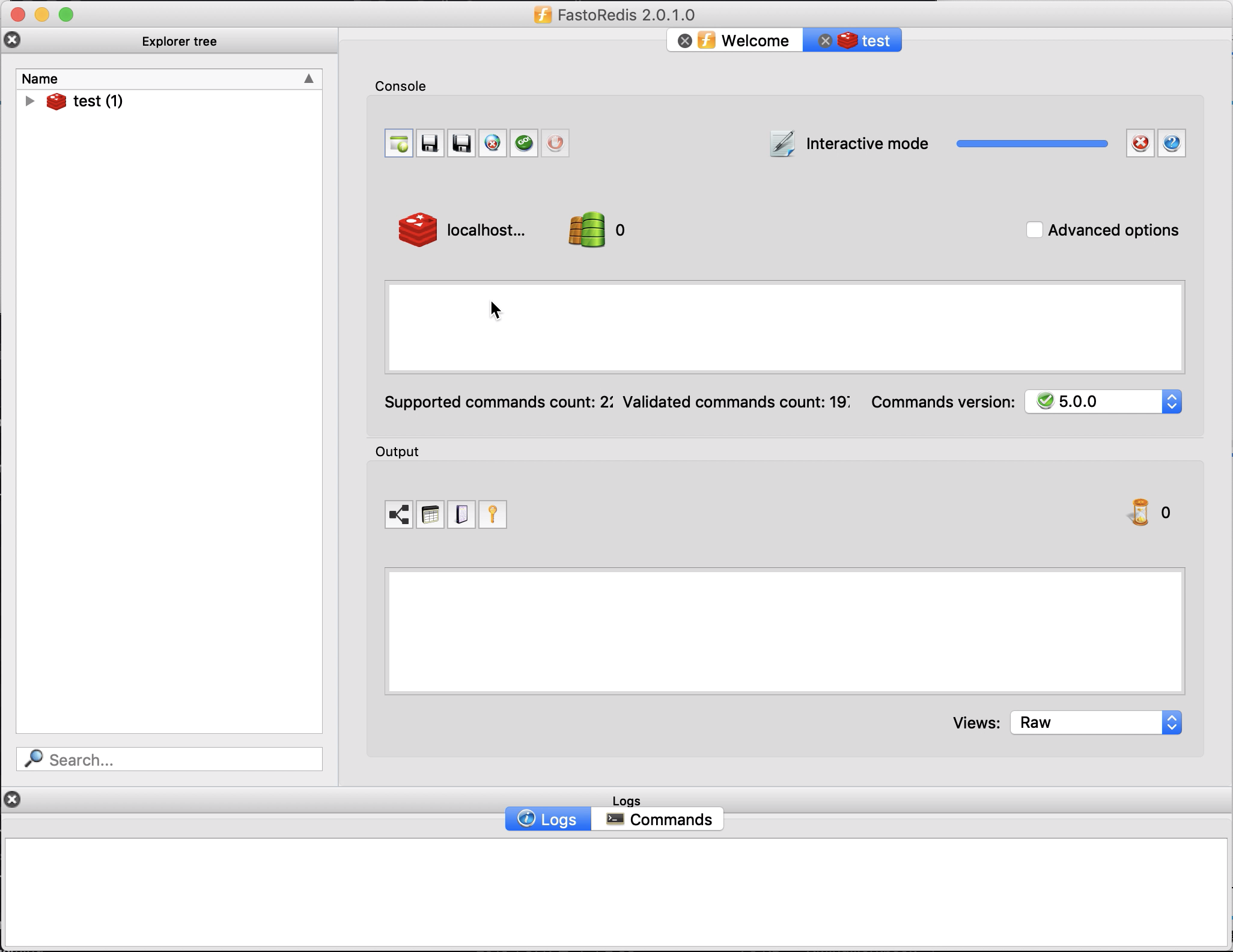Click the Redis server icon beside localhost

[418, 230]
